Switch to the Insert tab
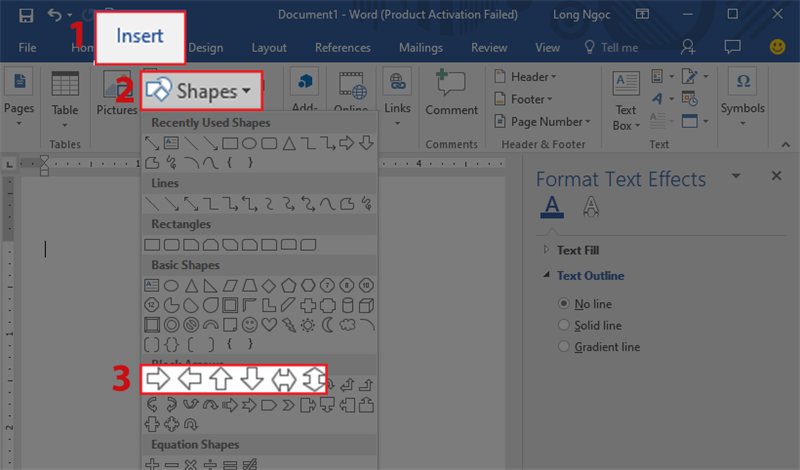This screenshot has height=470, width=800. point(139,36)
